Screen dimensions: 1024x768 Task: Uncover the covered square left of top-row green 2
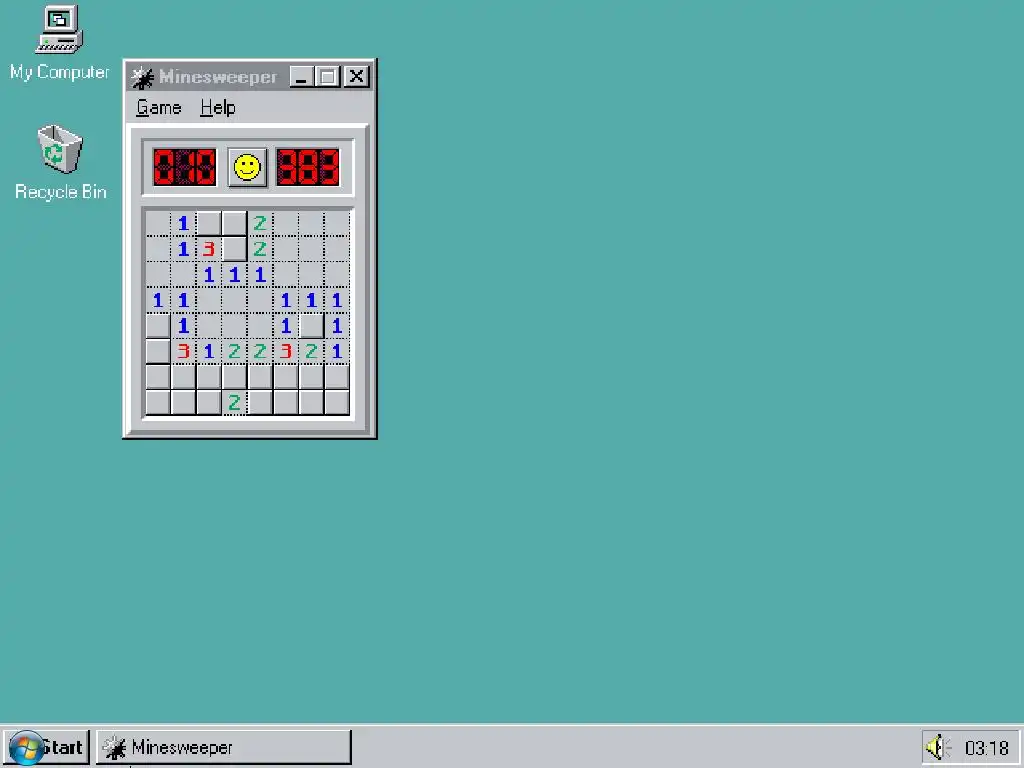point(234,223)
